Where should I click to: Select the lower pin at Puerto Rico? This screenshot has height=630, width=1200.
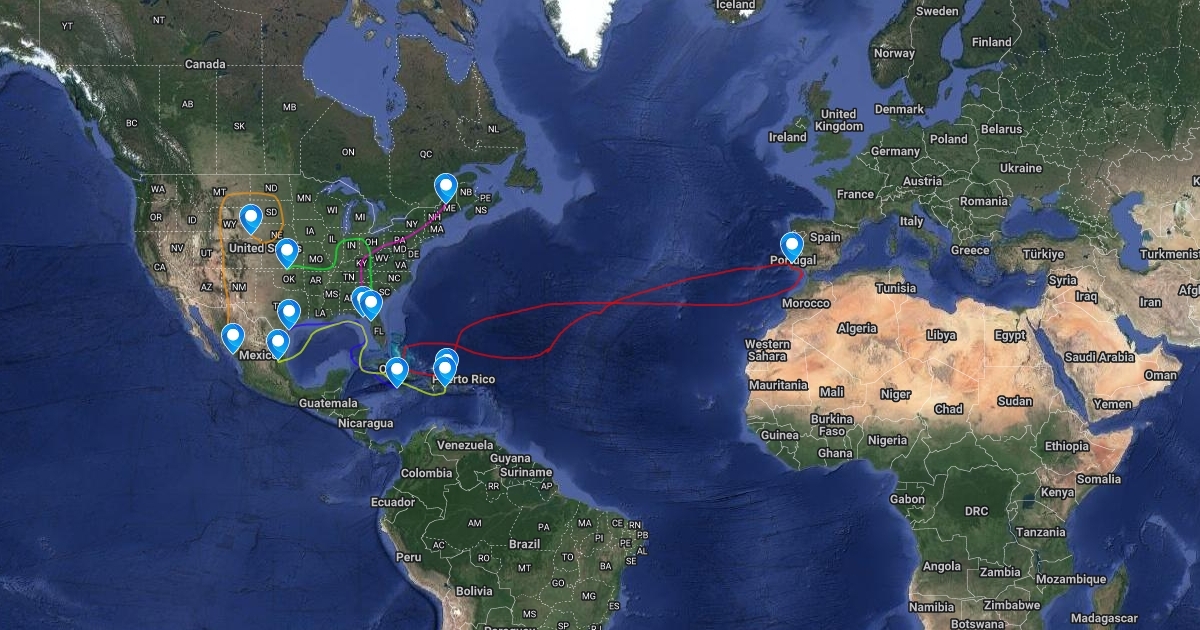[445, 372]
